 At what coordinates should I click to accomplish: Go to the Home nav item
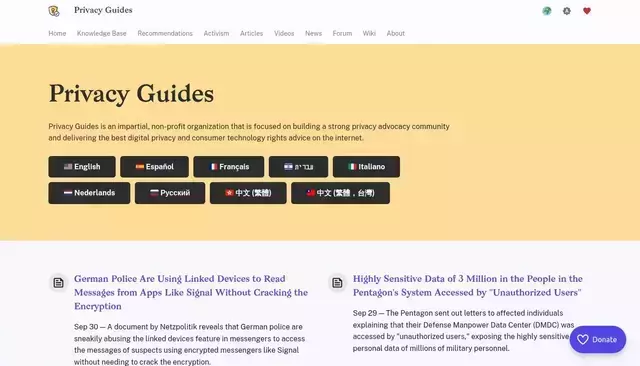[x=57, y=33]
